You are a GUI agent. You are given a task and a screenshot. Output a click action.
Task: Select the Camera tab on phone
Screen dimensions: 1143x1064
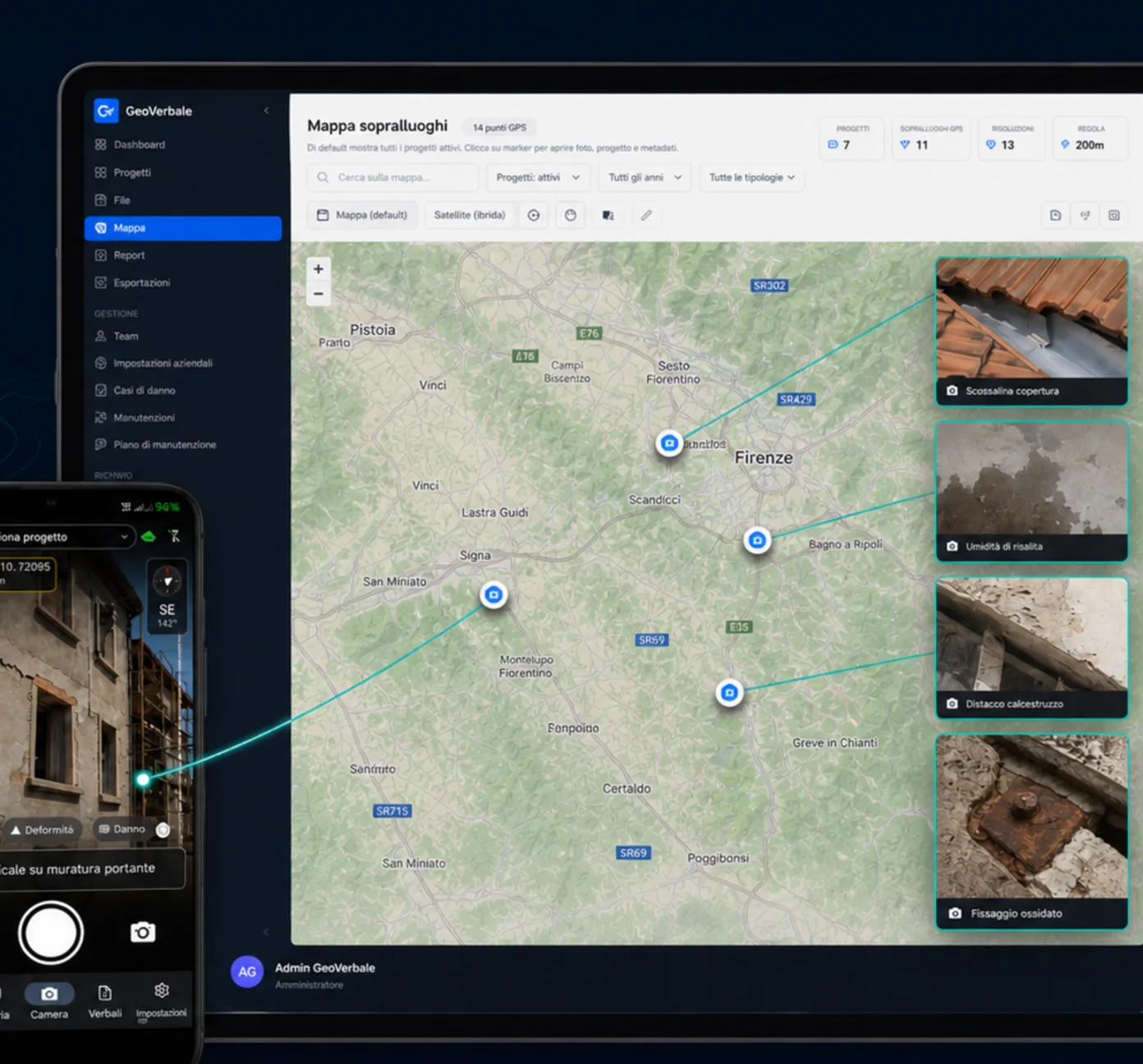(x=49, y=1002)
